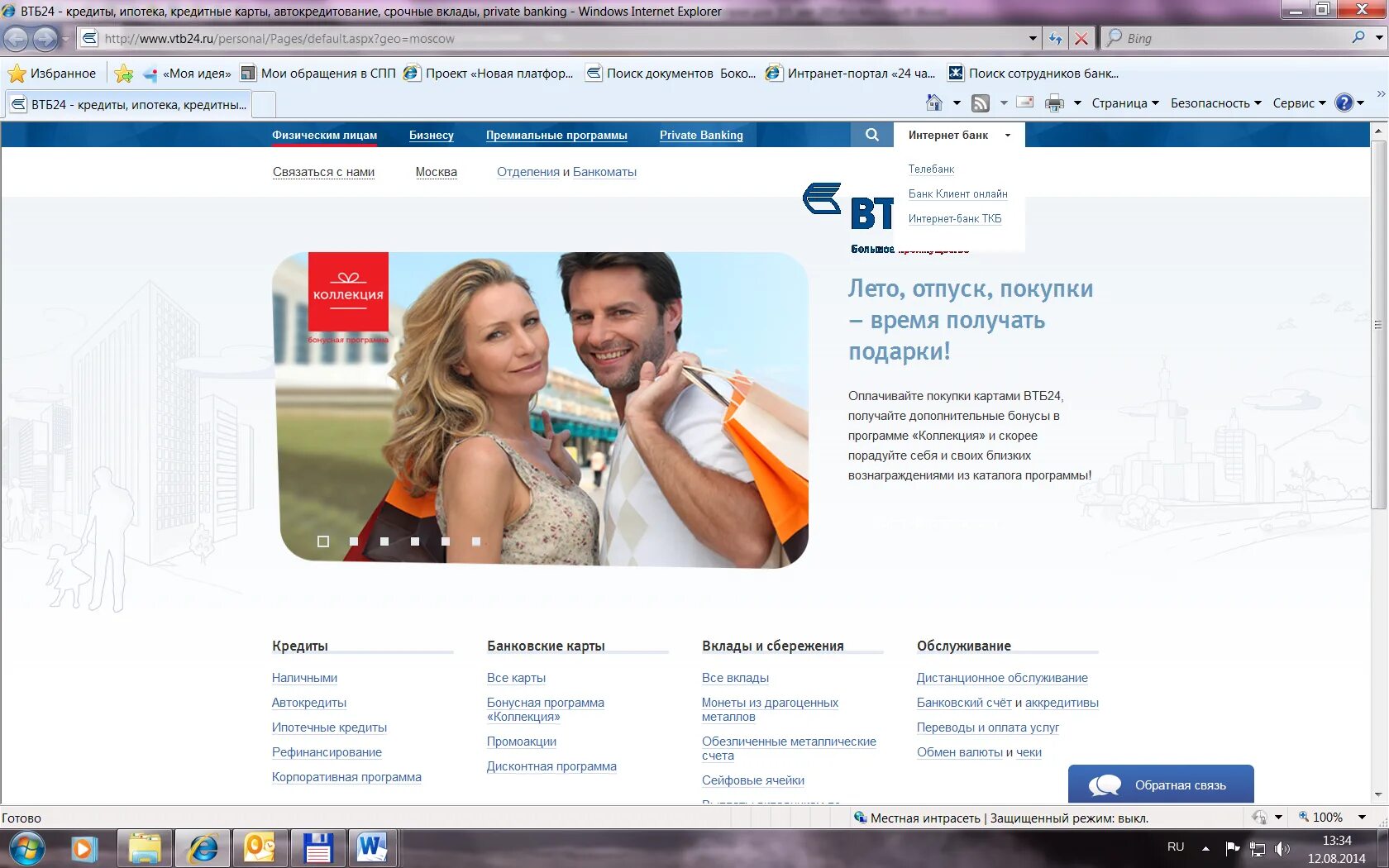1389x868 pixels.
Task: Open the Отделения link
Action: (x=528, y=172)
